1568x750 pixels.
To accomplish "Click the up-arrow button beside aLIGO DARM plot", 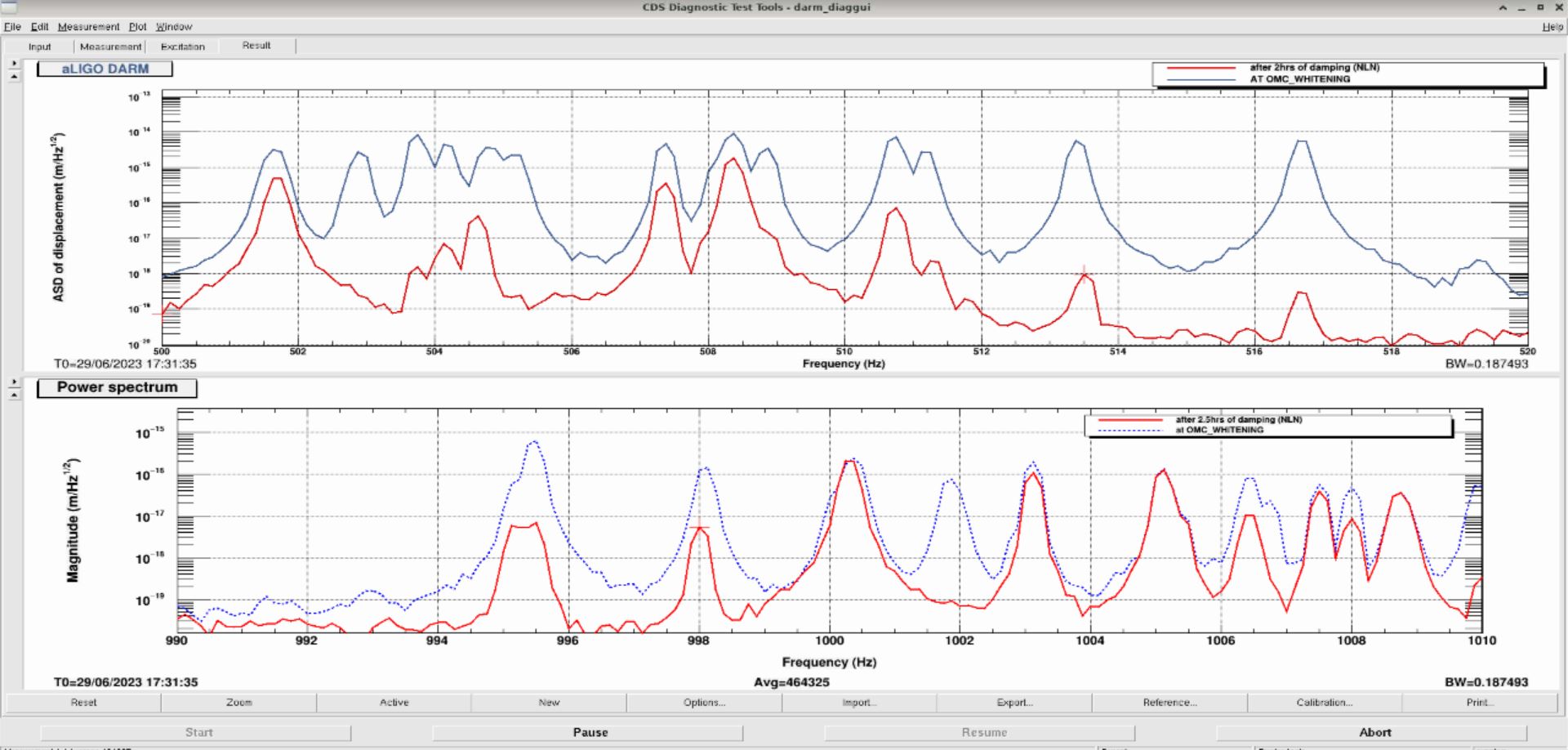I will coord(14,77).
